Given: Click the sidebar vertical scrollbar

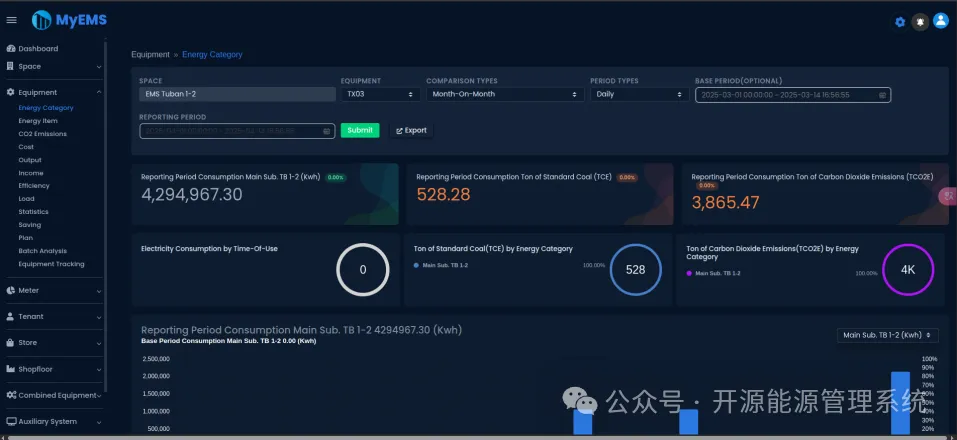Looking at the screenshot, I should tap(105, 217).
